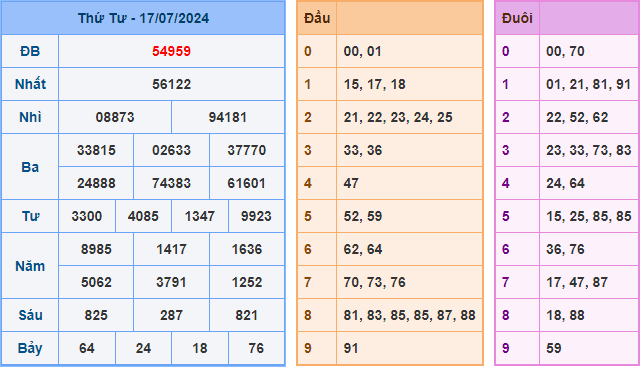Viewport: 641px width, 367px height.
Task: Select the "ĐB" prize row label
Action: (x=30, y=51)
